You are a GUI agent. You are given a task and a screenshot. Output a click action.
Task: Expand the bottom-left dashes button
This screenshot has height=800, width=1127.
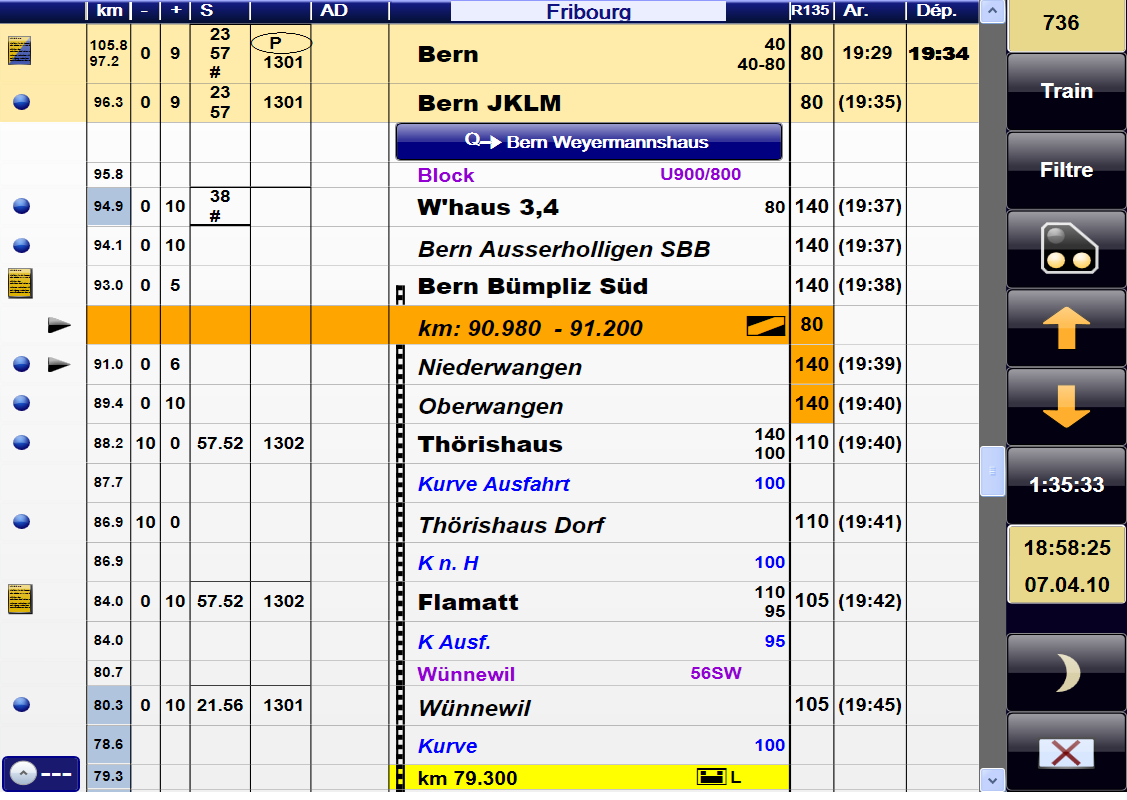(x=41, y=774)
